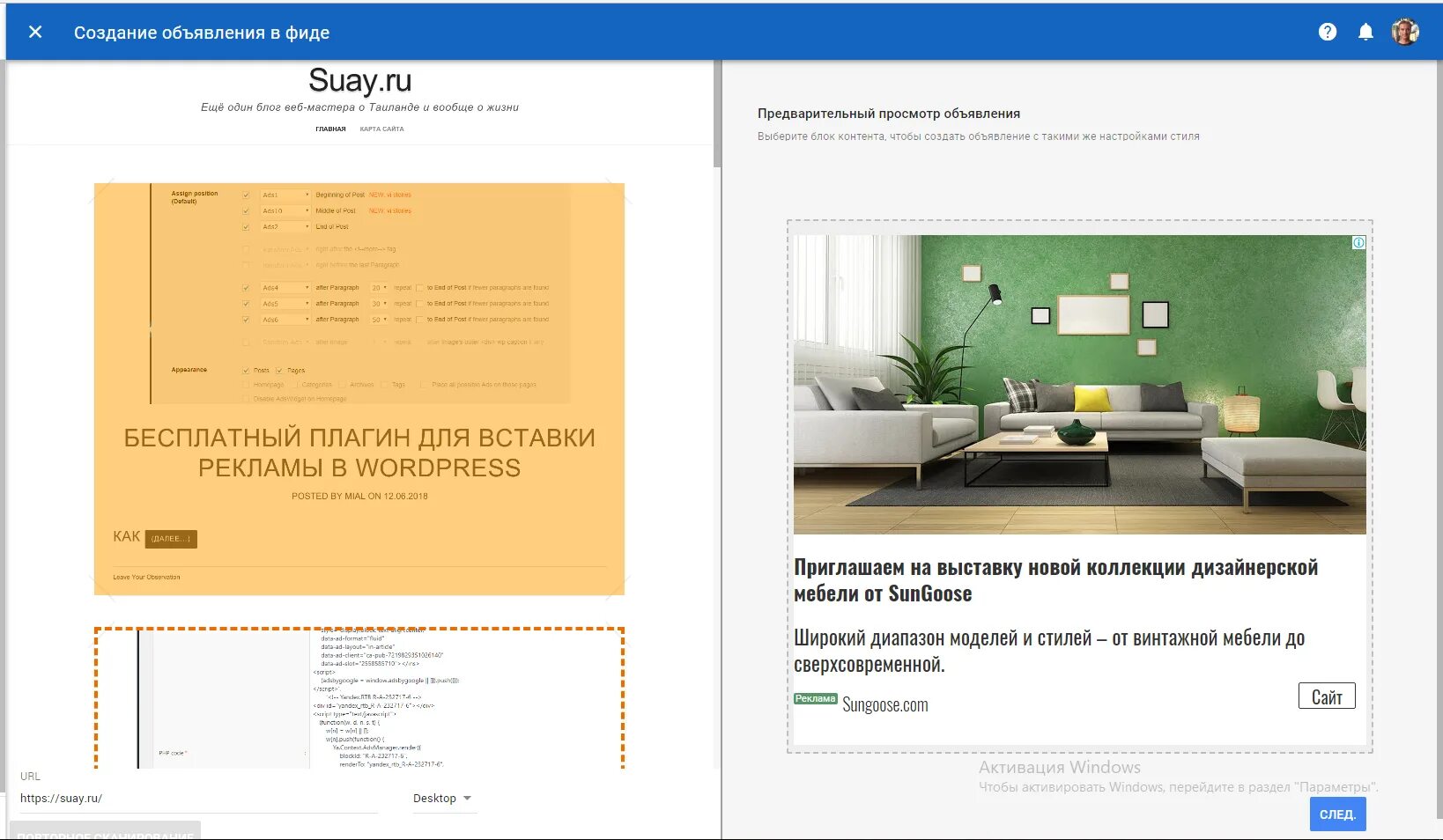This screenshot has width=1443, height=840.
Task: Select the highlighted orange post content block
Action: pyautogui.click(x=359, y=389)
